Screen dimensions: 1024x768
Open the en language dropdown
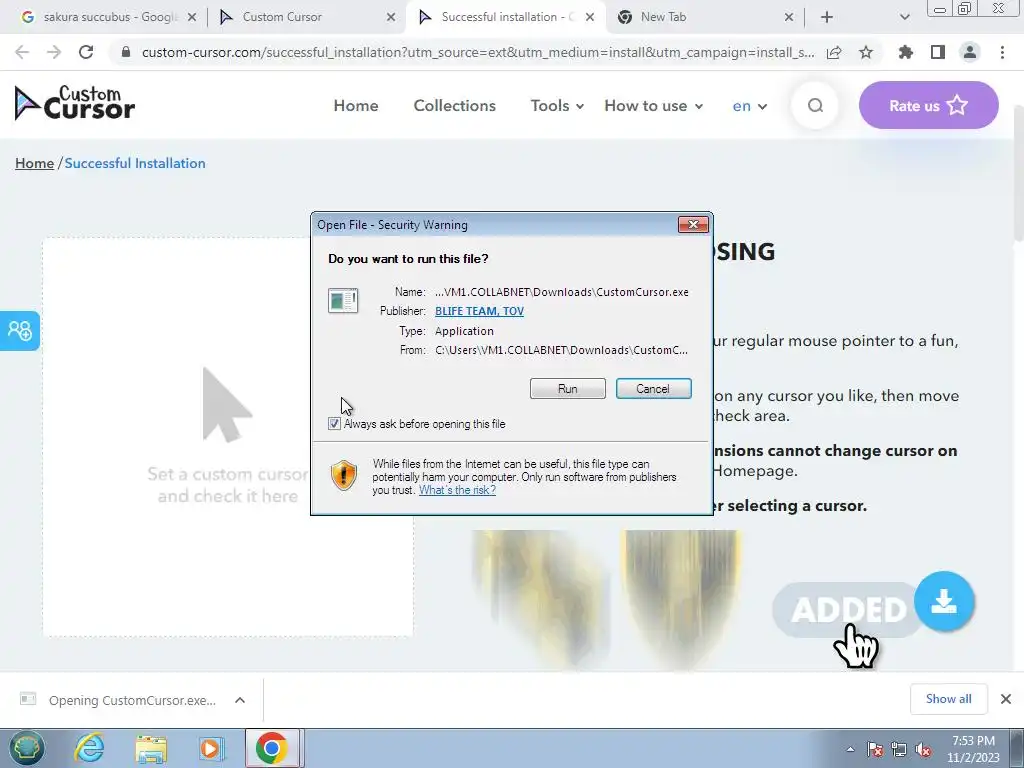[x=750, y=105]
